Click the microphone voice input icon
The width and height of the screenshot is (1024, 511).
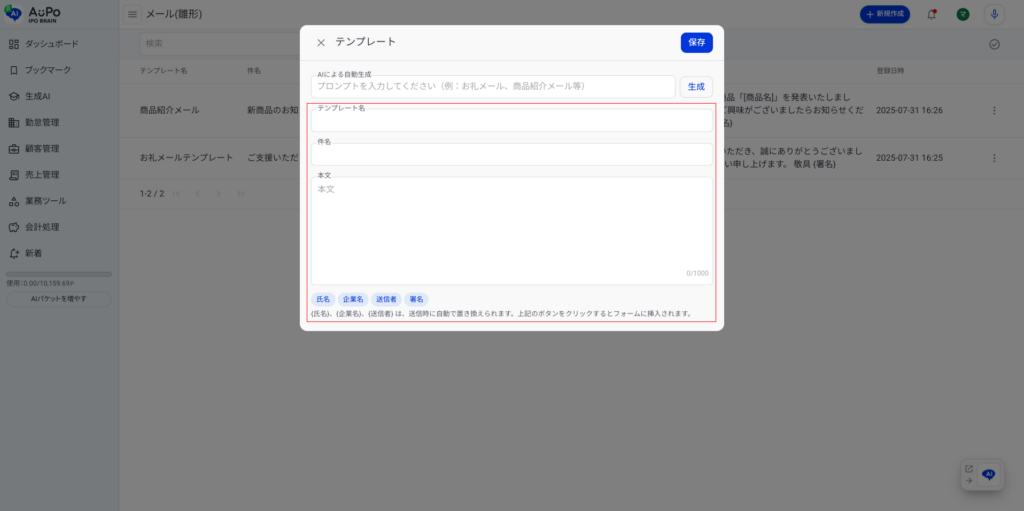tap(994, 14)
